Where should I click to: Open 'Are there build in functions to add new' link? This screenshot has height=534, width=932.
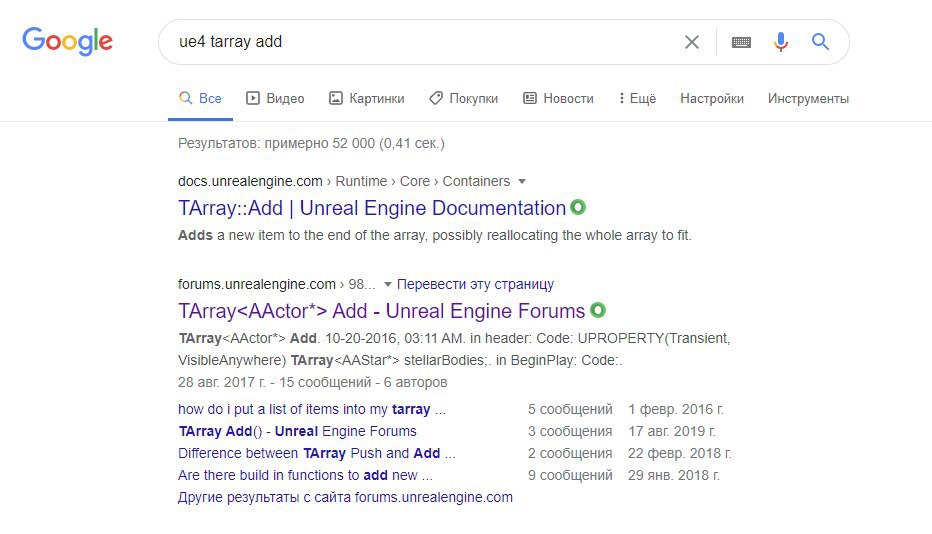tap(305, 475)
